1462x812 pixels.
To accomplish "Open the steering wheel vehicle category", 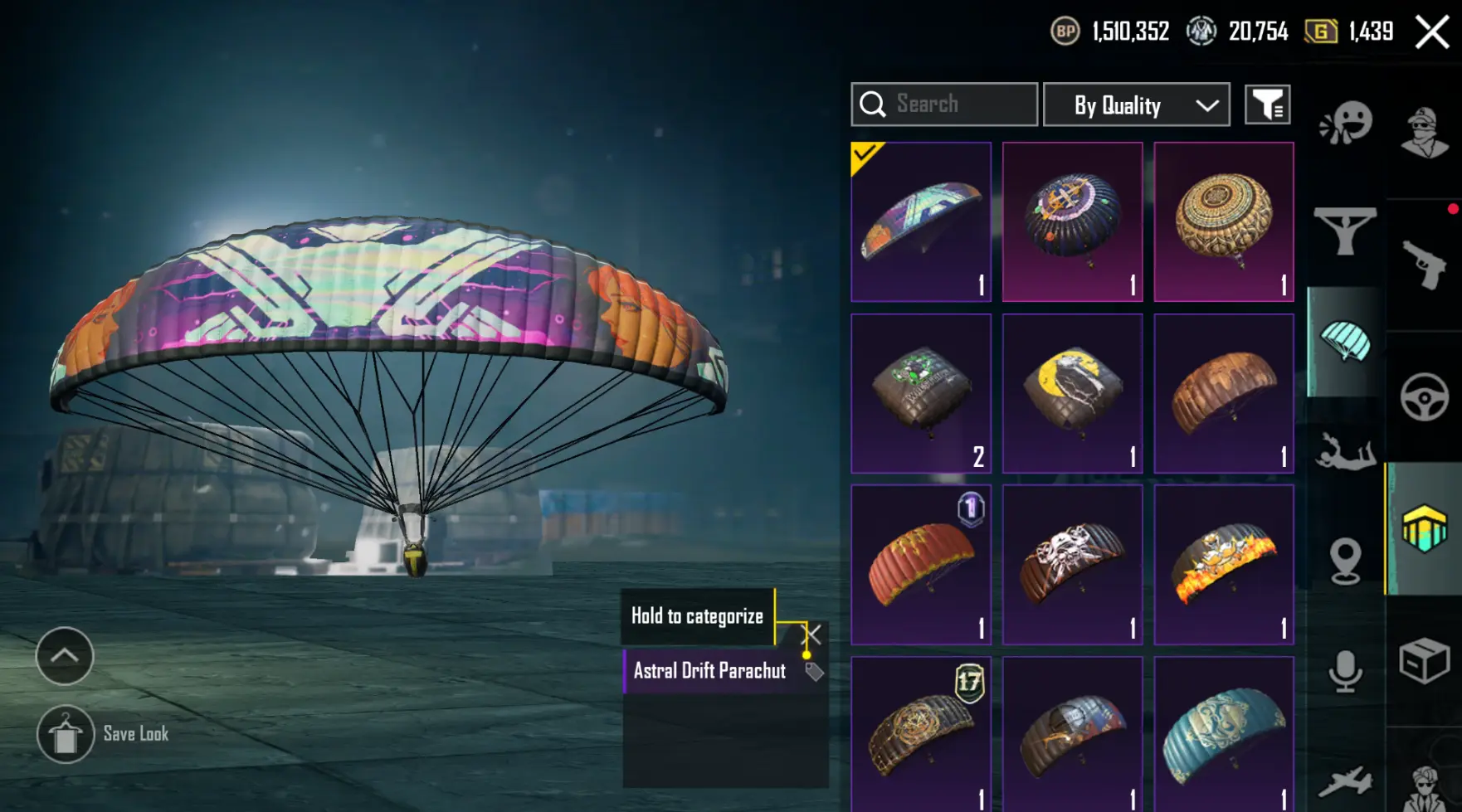I will tap(1424, 396).
